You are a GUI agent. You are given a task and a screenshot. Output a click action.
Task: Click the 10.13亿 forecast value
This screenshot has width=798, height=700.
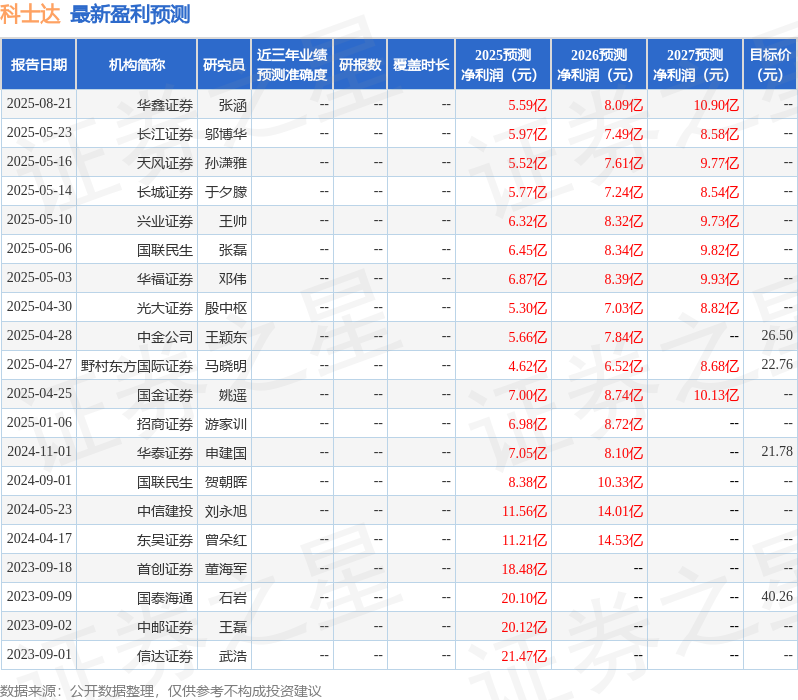pyautogui.click(x=716, y=396)
